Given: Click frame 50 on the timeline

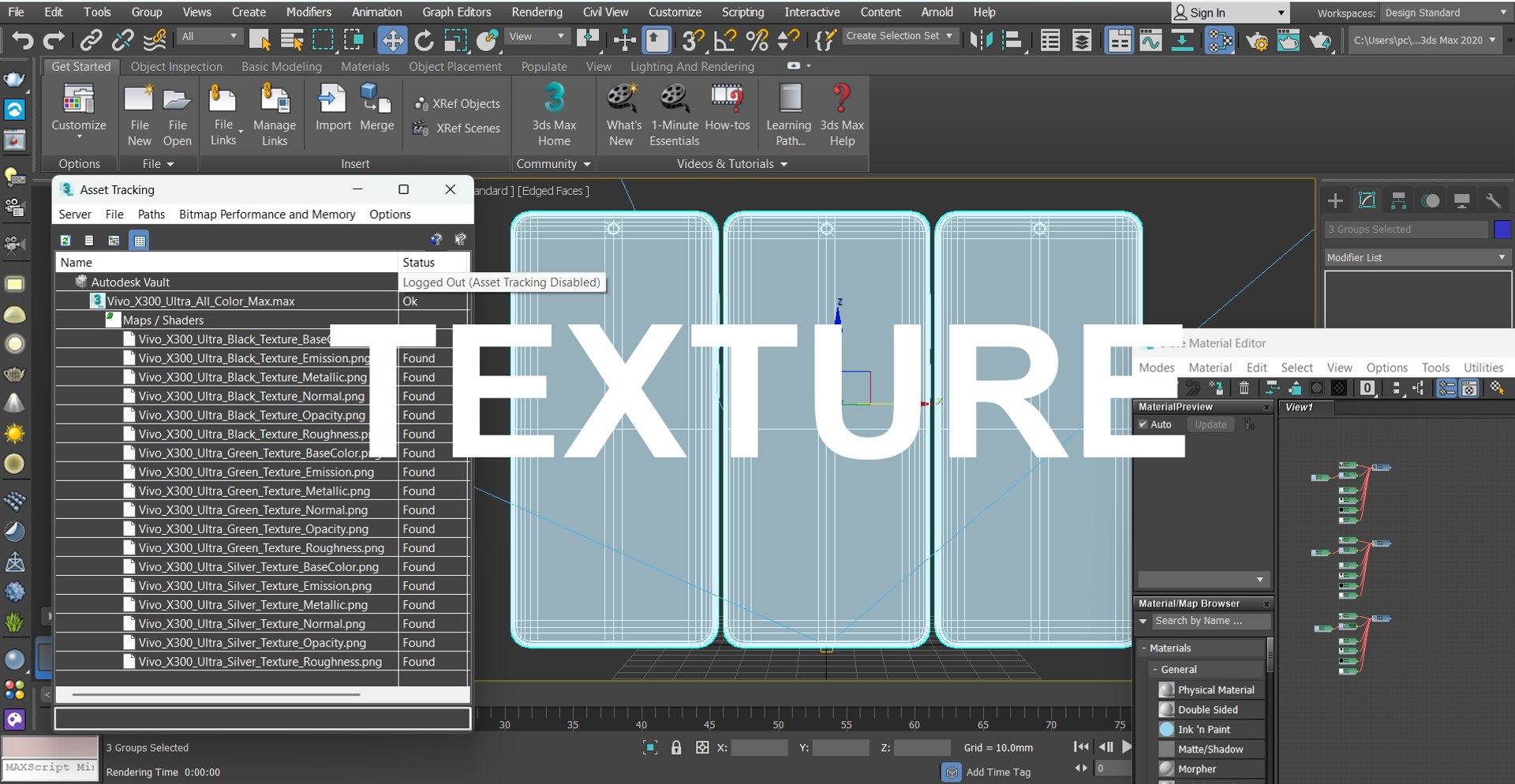Looking at the screenshot, I should pyautogui.click(x=778, y=725).
